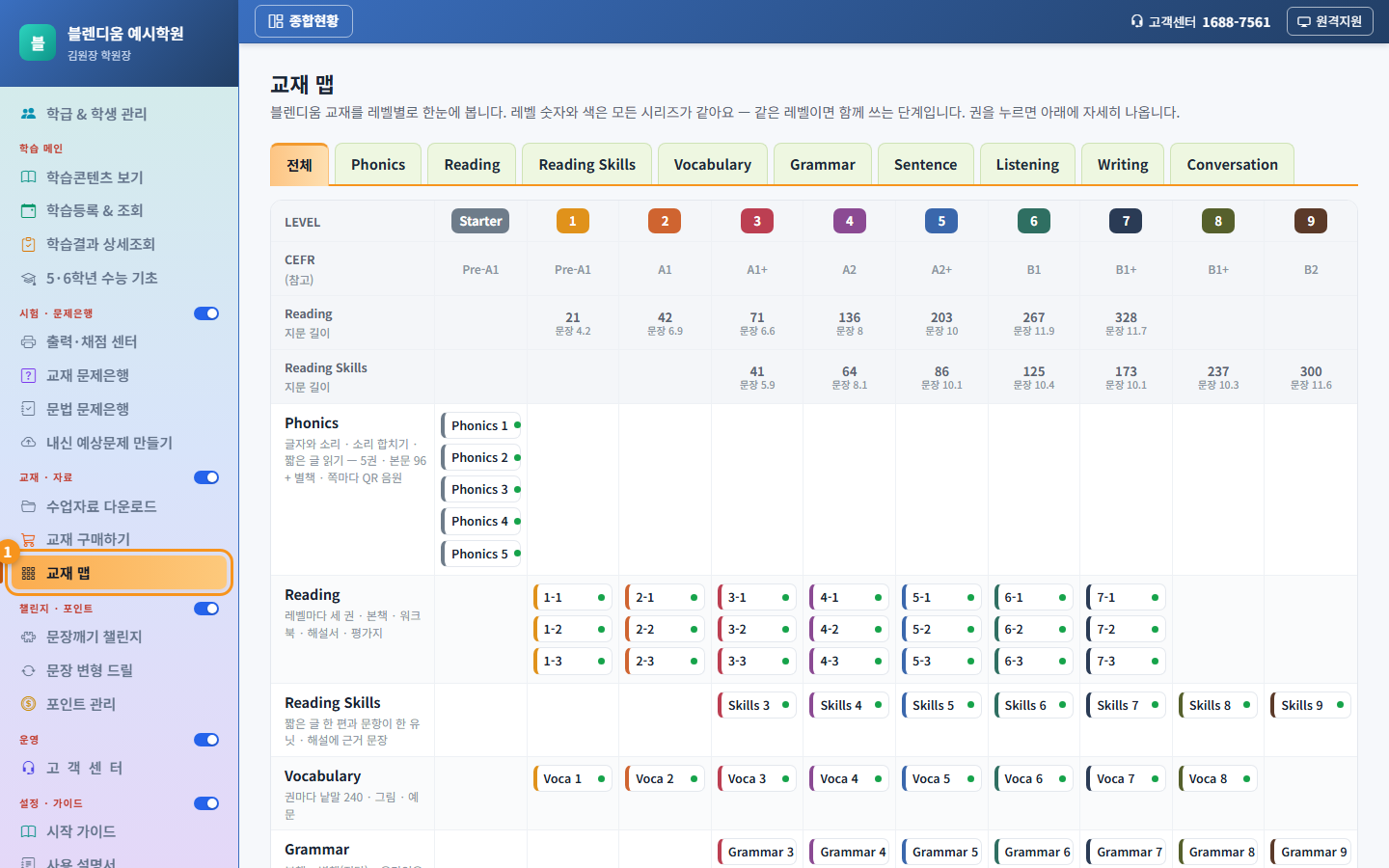
Task: Open 5·6학년 수능 기초 graduation cap icon
Action: tap(29, 278)
